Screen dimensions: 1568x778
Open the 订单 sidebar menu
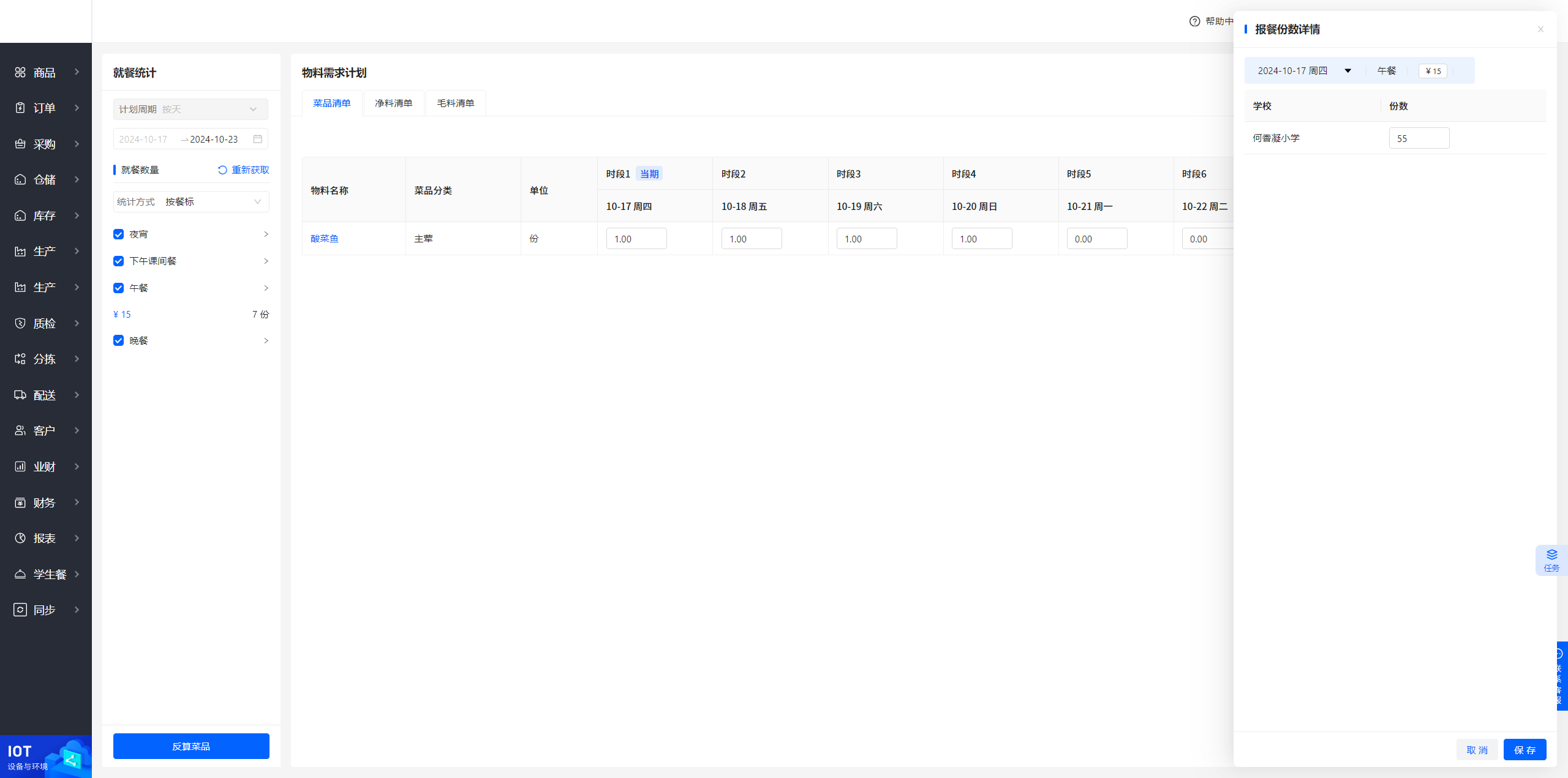46,108
